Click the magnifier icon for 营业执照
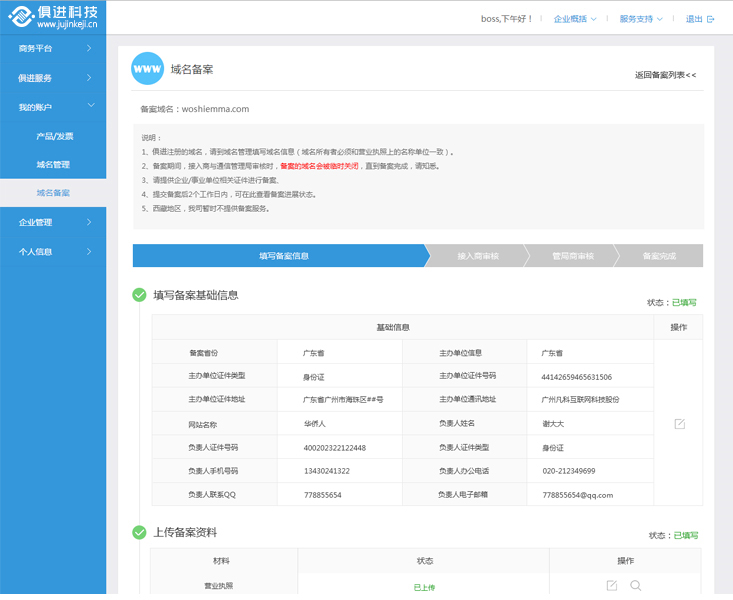The width and height of the screenshot is (733, 600). [x=635, y=585]
